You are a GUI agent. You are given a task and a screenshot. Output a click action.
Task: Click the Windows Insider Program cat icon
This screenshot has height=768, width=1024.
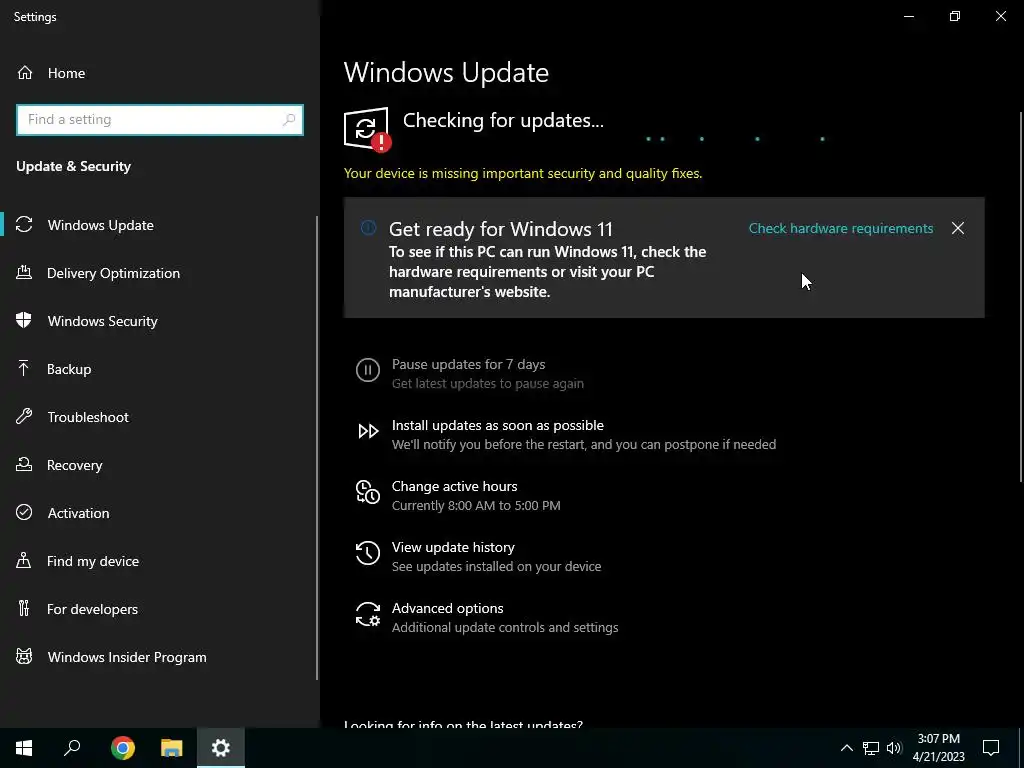click(x=24, y=656)
